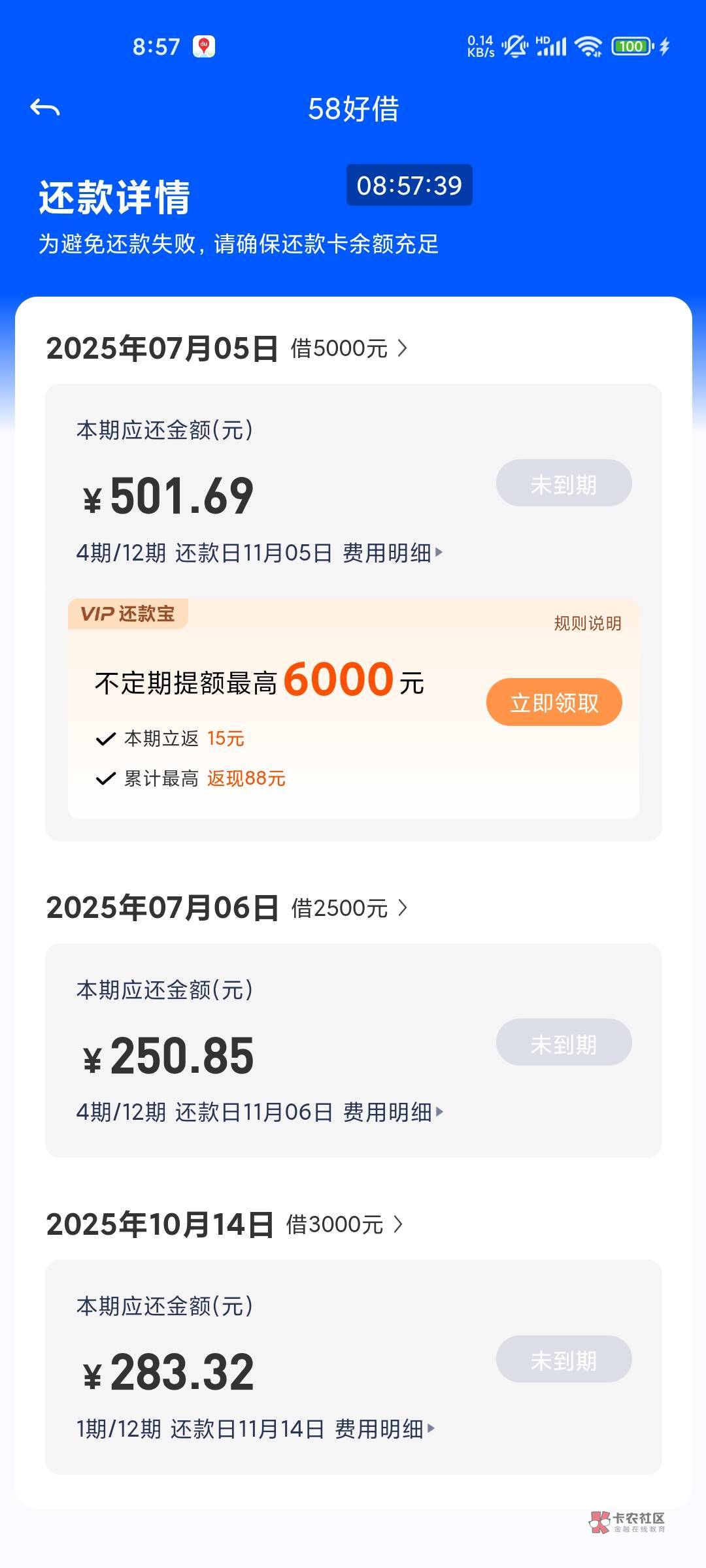Tap the 累计最高 返现88元 checkmark
The height and width of the screenshot is (1568, 706).
pyautogui.click(x=105, y=779)
